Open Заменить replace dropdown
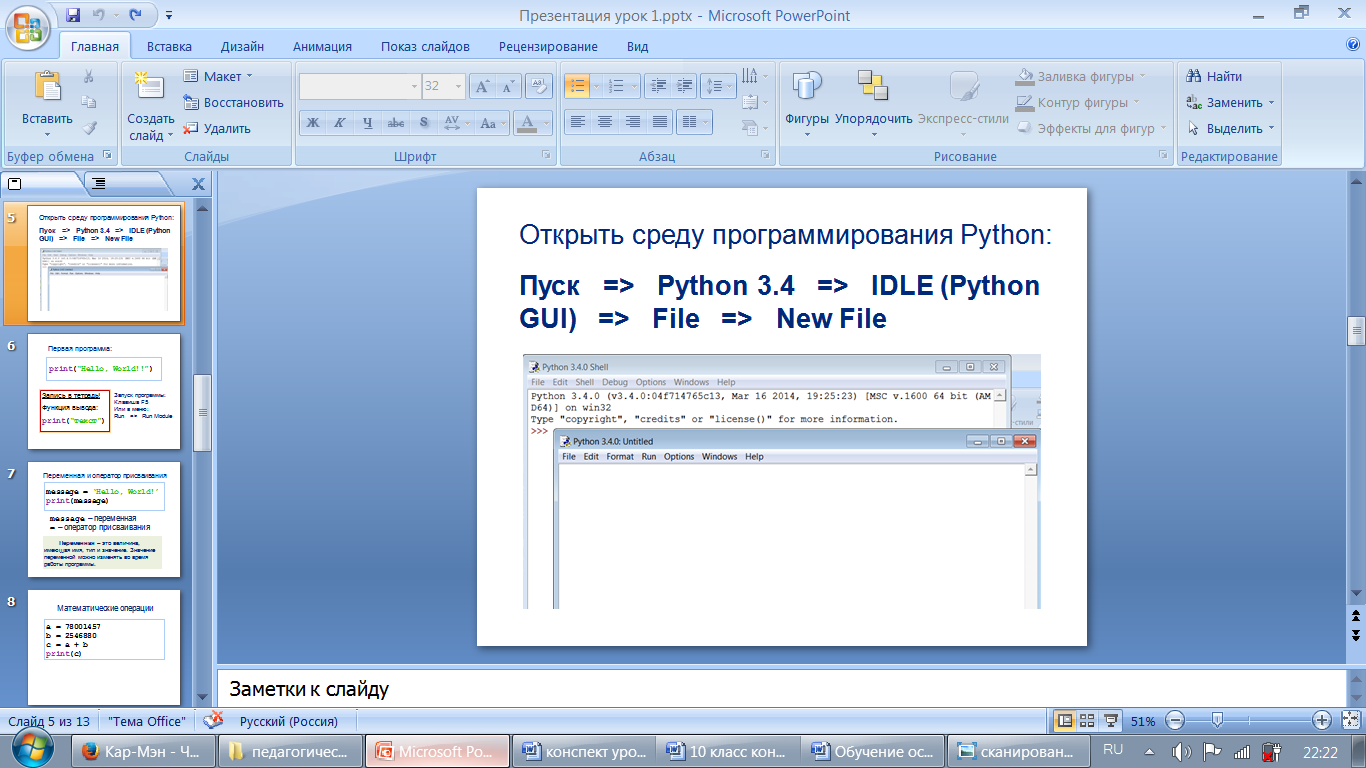The image size is (1366, 768). 1230,102
